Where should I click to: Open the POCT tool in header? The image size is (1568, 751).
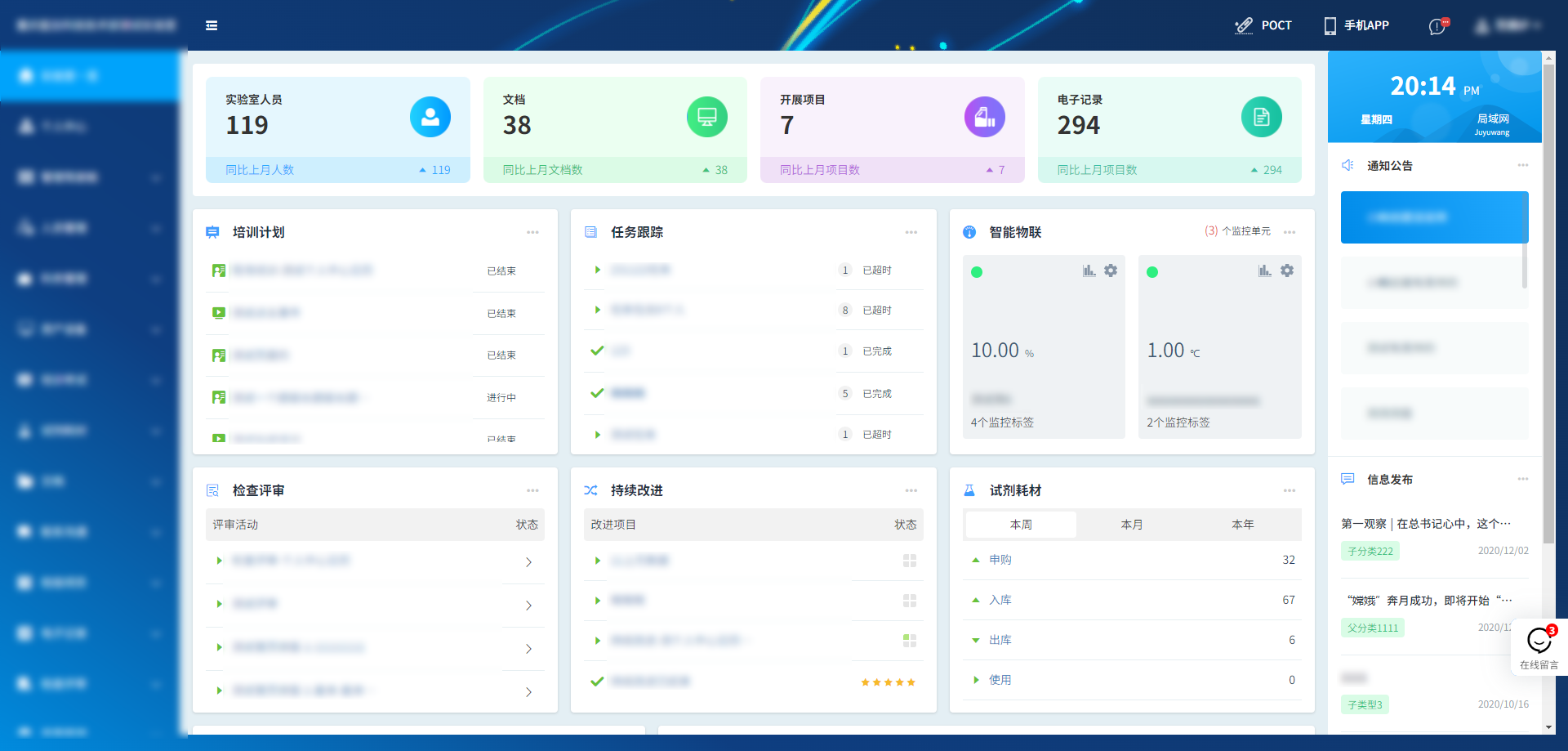click(x=1263, y=25)
